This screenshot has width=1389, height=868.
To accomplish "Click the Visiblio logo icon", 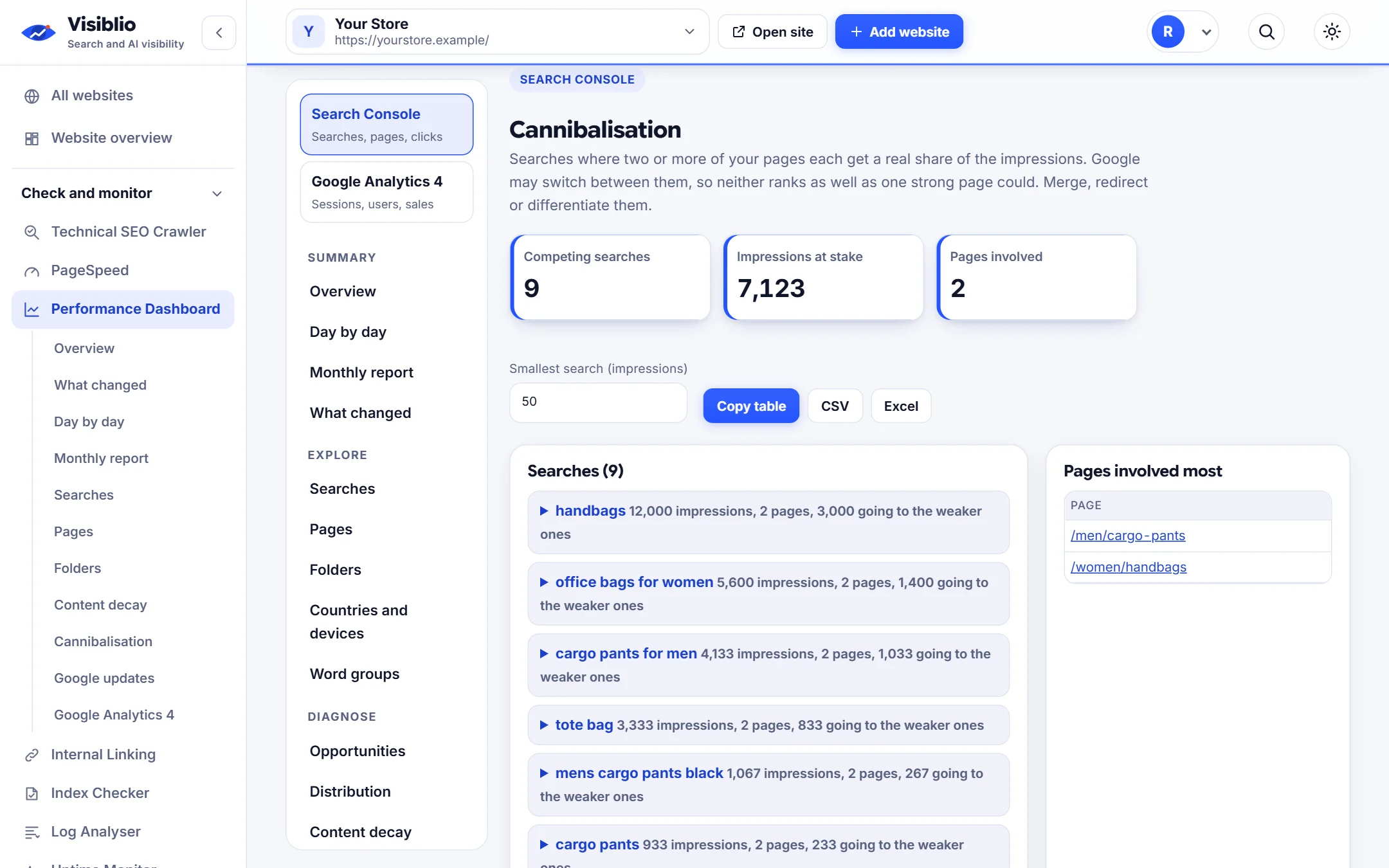I will pyautogui.click(x=39, y=32).
